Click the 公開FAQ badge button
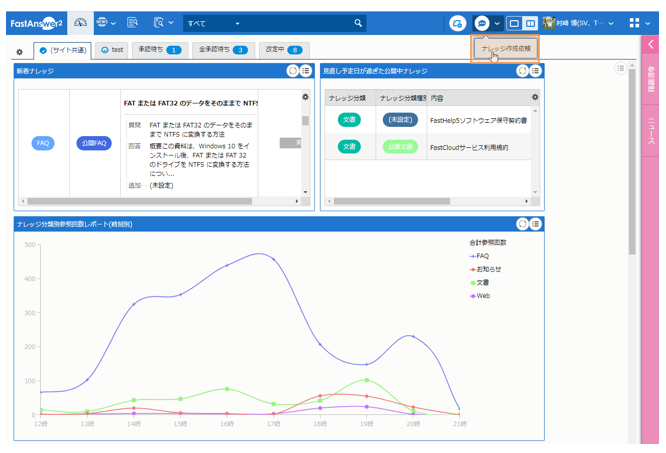666x453 pixels. tap(94, 143)
